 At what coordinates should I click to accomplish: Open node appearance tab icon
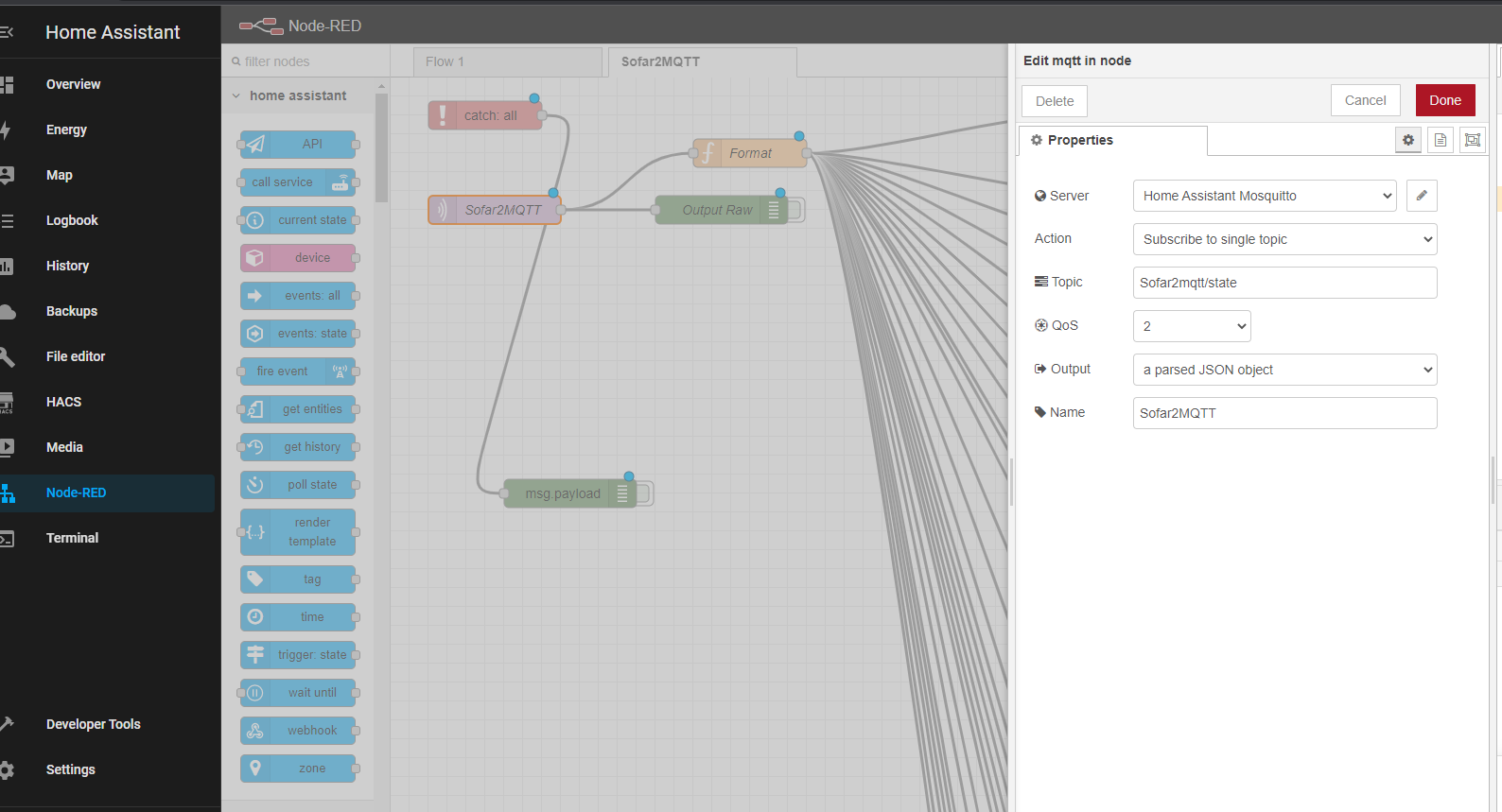pos(1473,140)
